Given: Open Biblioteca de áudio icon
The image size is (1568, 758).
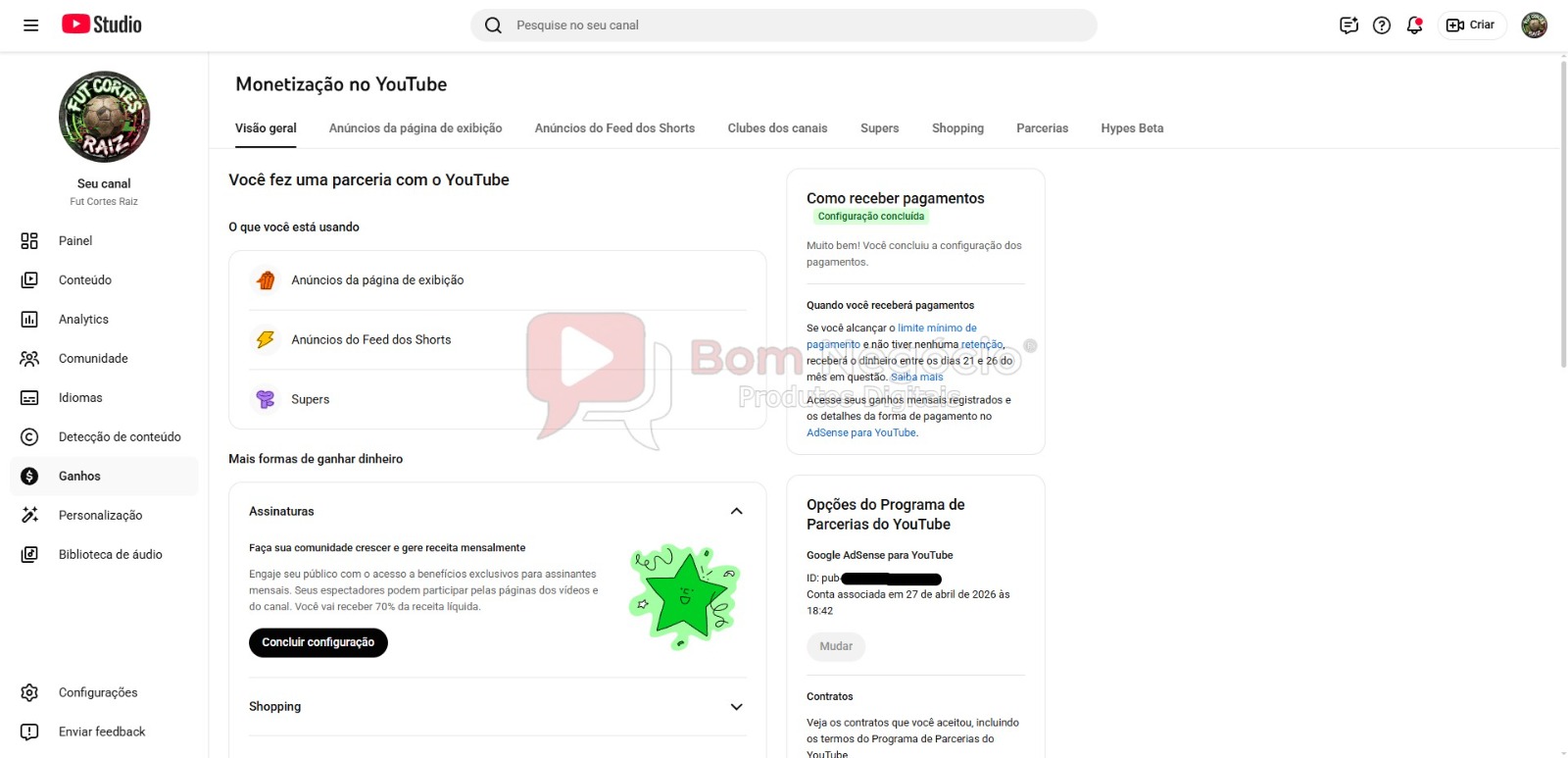Looking at the screenshot, I should [x=29, y=554].
